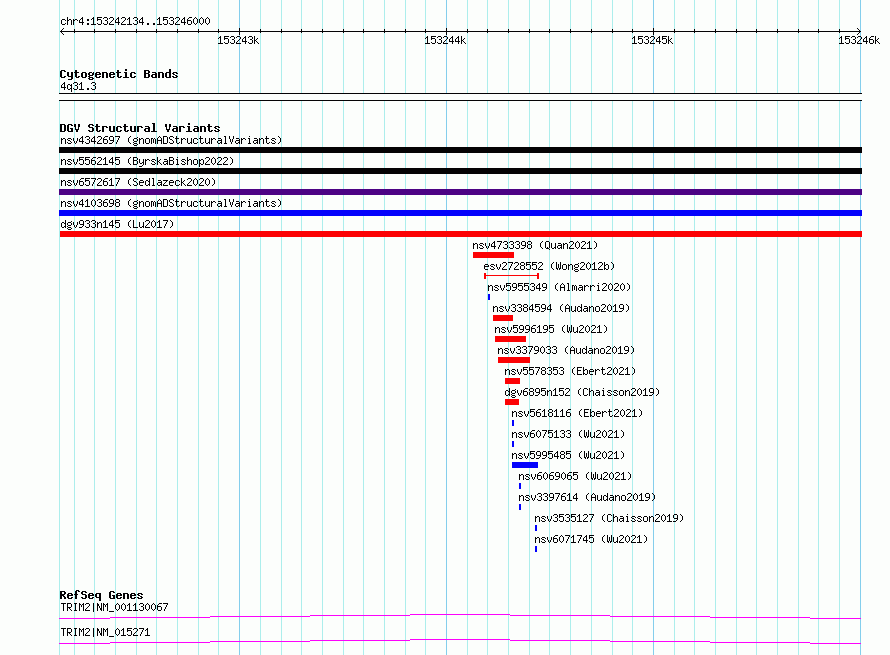Open the nsv6572617 Sedlazeck2020 variant label
Viewport: 890px width, 655px height.
coord(138,182)
